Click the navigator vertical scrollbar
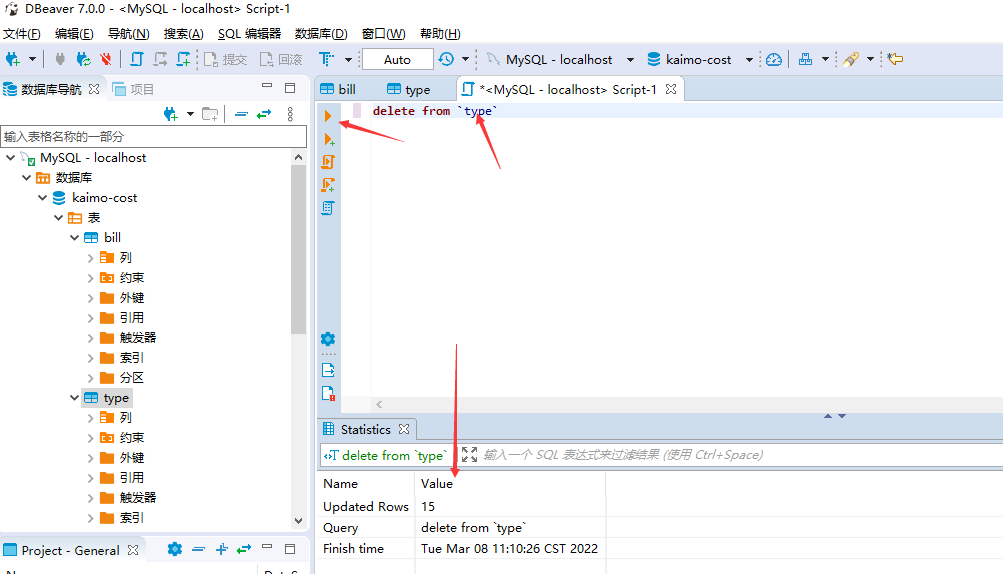1003x574 pixels. click(x=298, y=250)
